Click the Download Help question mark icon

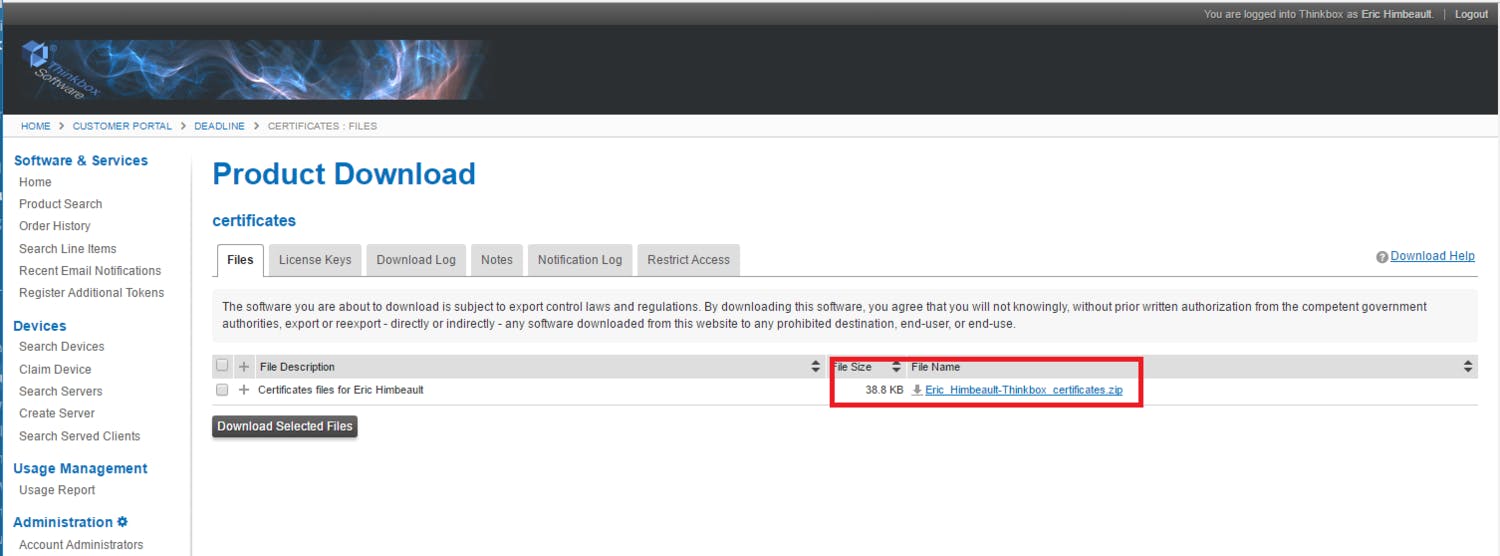1382,257
